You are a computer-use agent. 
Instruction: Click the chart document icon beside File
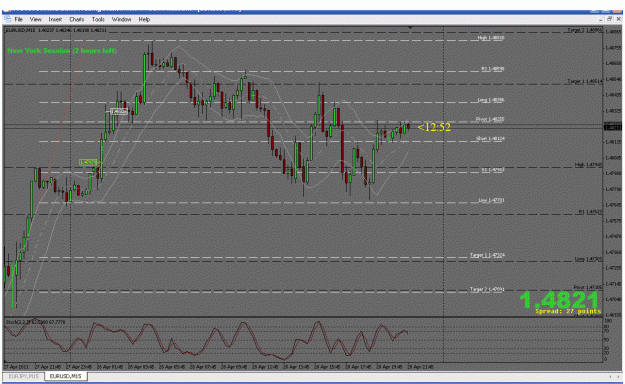tap(8, 19)
